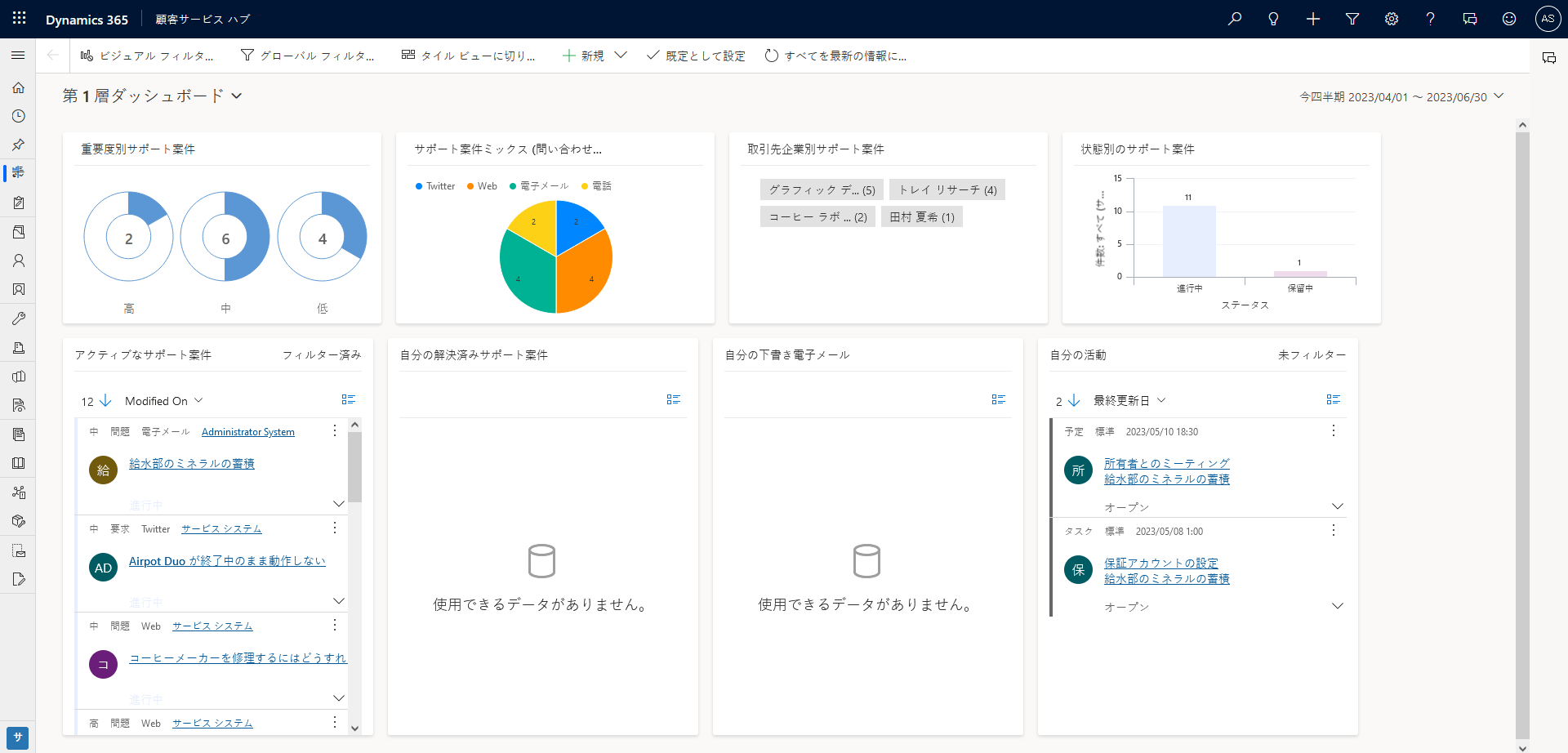Click the funnel filter icon in the header
1568x753 pixels.
(1352, 19)
